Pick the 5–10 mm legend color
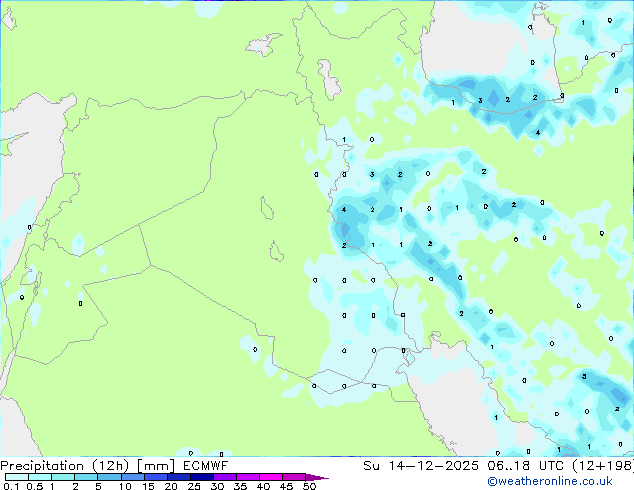Screen dimensions: 634x490 coord(109,477)
